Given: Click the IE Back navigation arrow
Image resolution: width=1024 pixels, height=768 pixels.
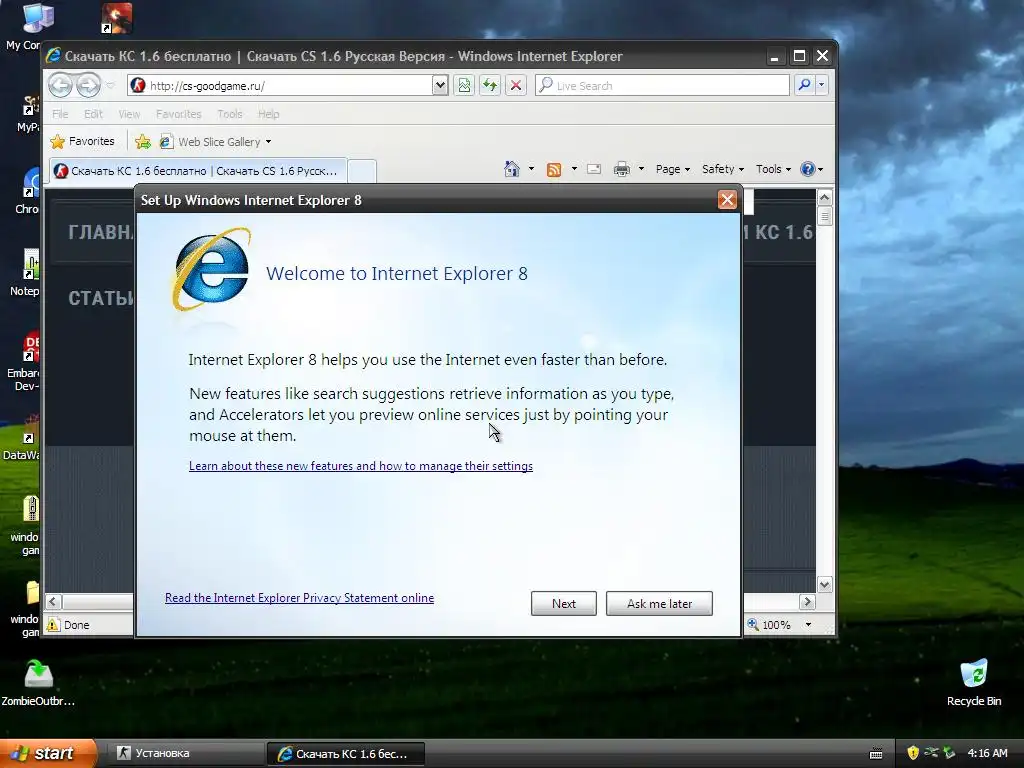Looking at the screenshot, I should coord(60,85).
